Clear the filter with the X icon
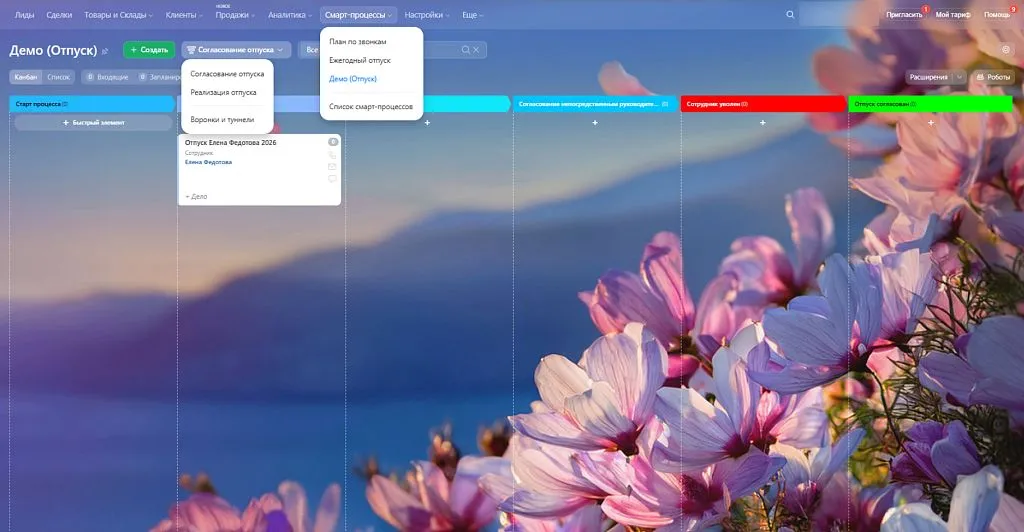The width and height of the screenshot is (1024, 532). pos(477,50)
